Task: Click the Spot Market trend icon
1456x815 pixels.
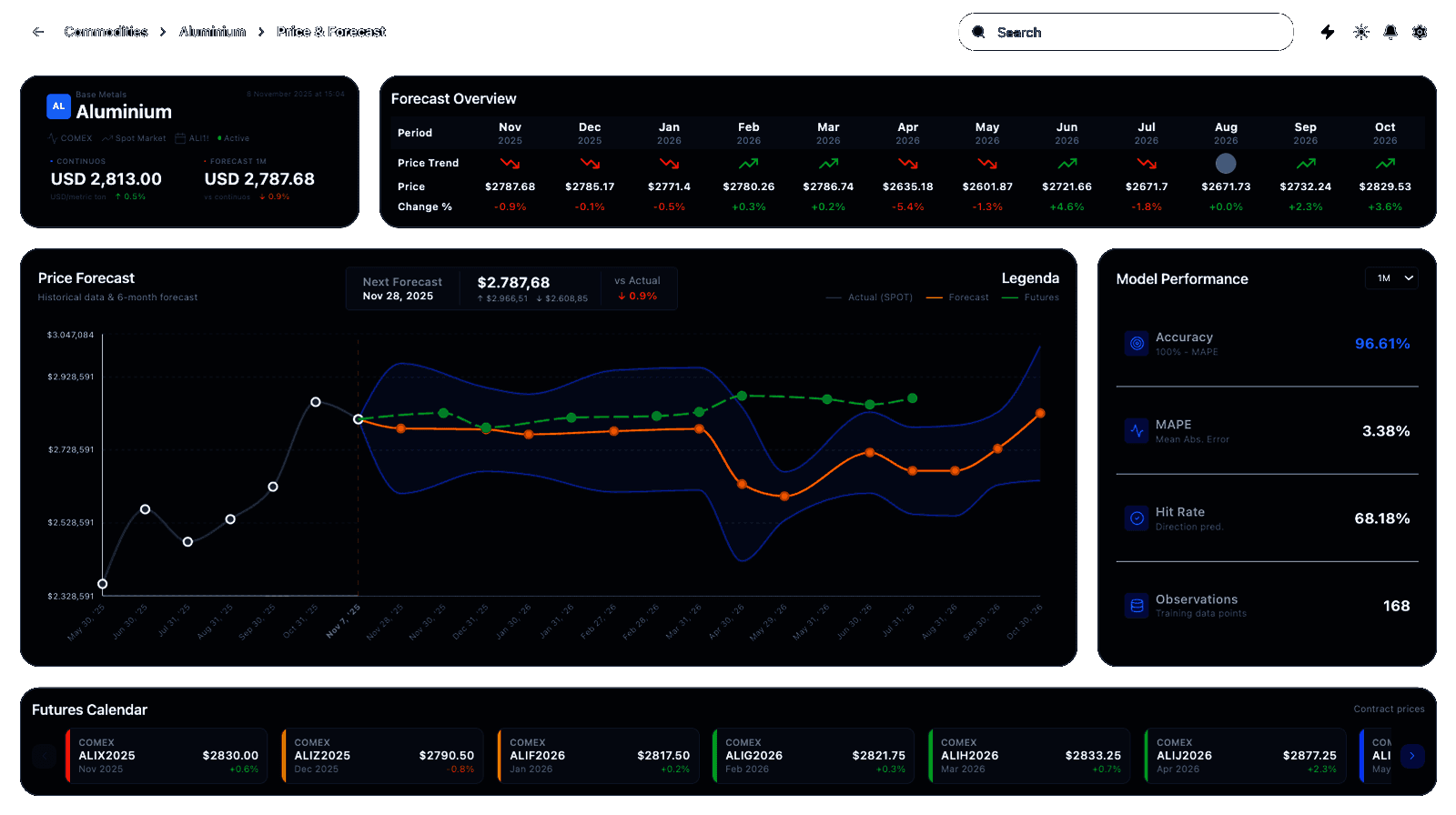Action: (107, 138)
